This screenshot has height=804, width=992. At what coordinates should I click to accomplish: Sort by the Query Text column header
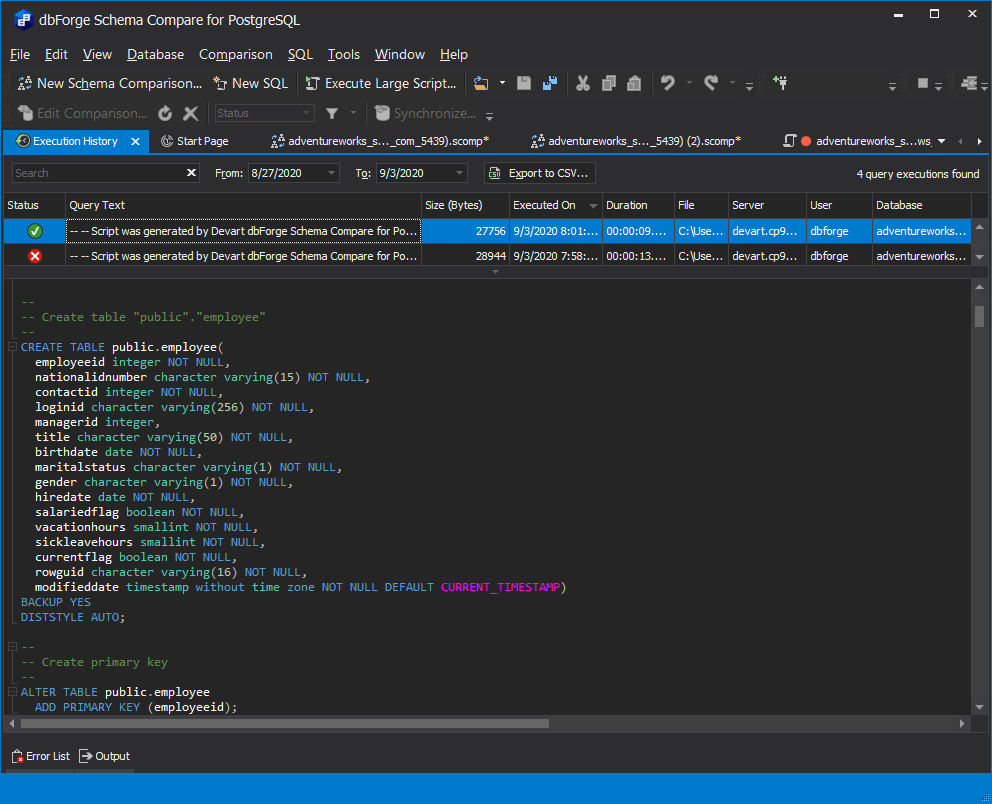coord(244,206)
